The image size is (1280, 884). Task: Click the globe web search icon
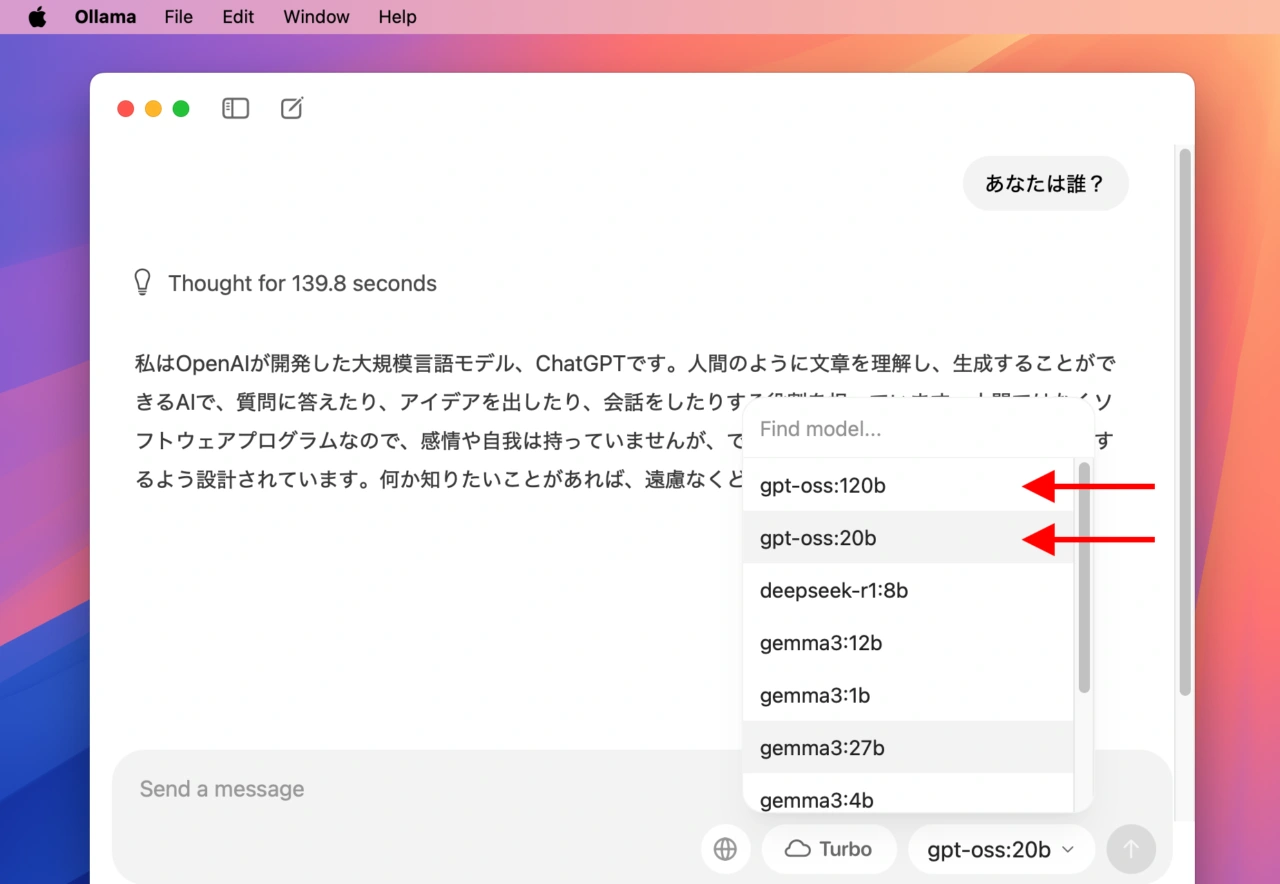point(725,849)
